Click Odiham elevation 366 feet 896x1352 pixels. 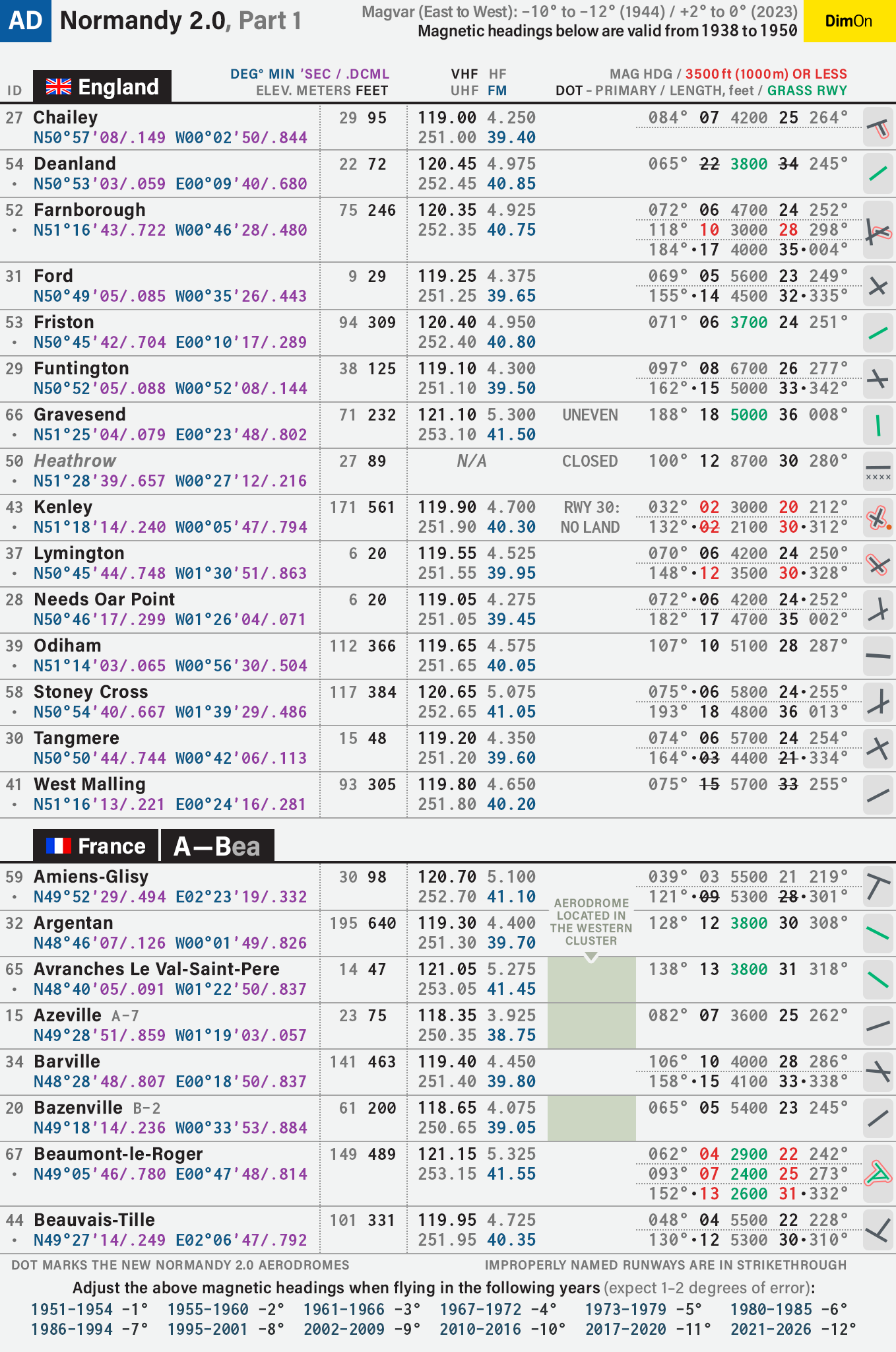click(382, 646)
